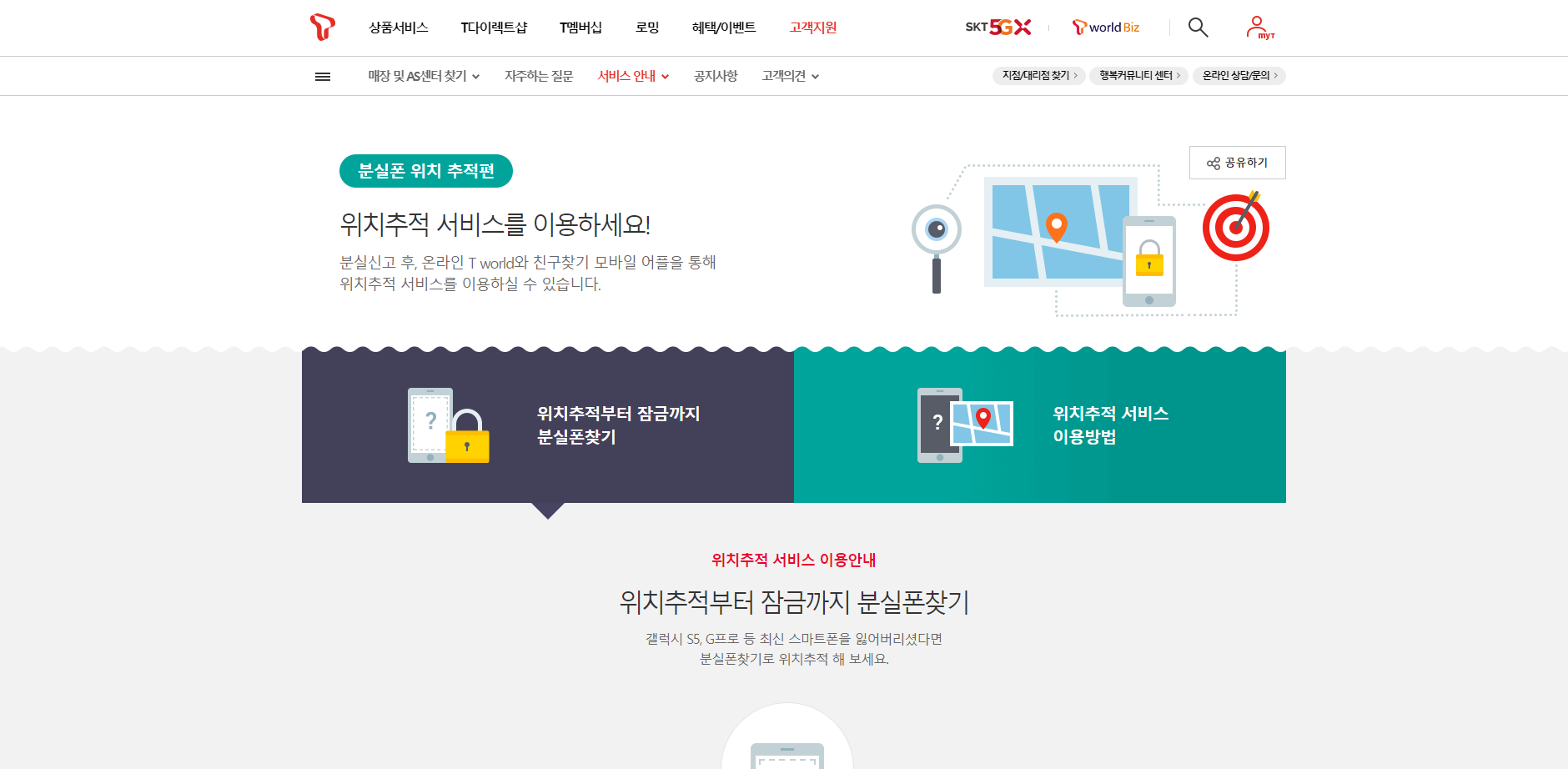Screen dimensions: 1568x769
Task: Open the myT user profile icon
Action: point(1259,28)
